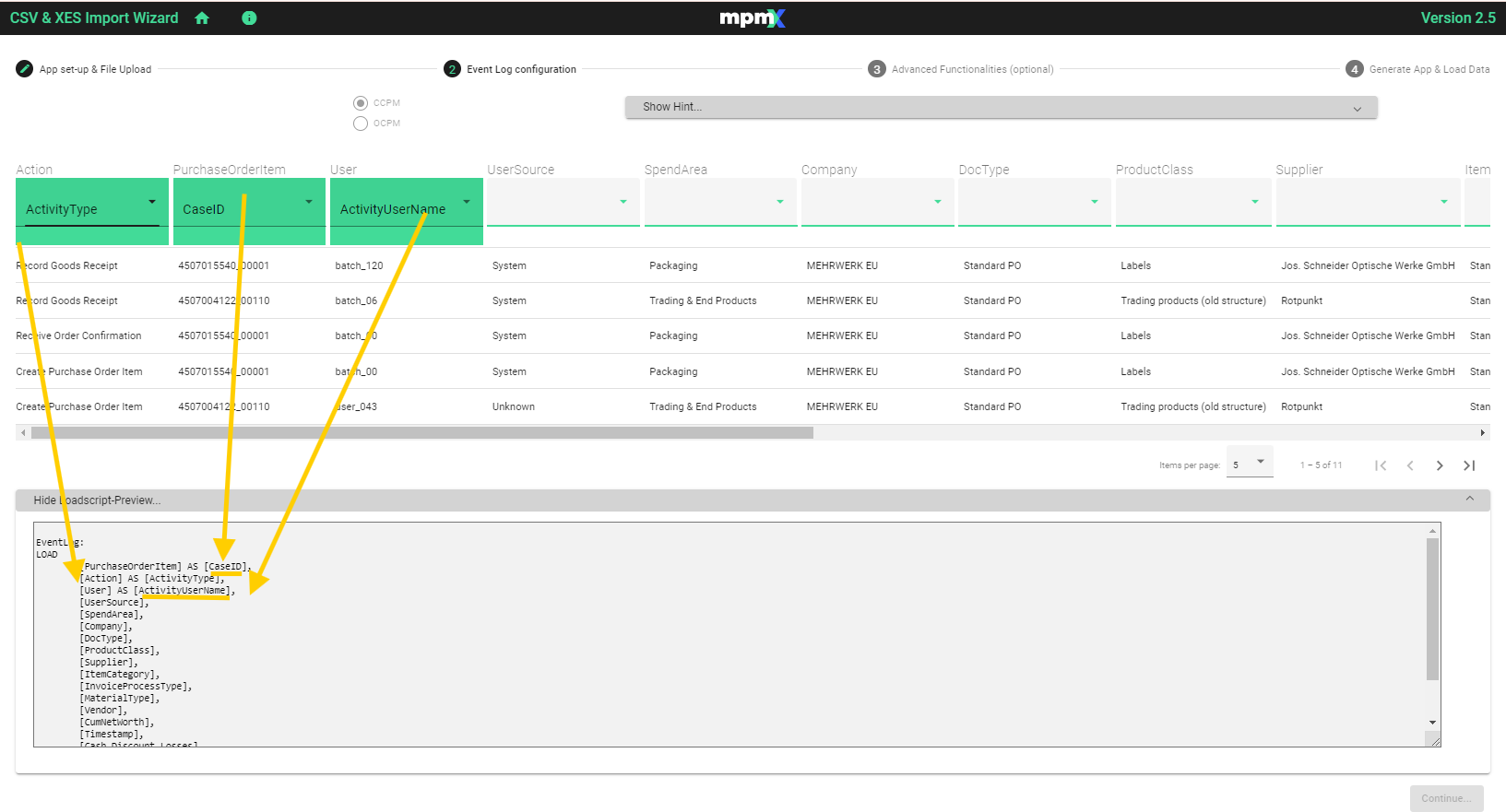1506x812 pixels.
Task: Jump to first page of table
Action: point(1381,465)
